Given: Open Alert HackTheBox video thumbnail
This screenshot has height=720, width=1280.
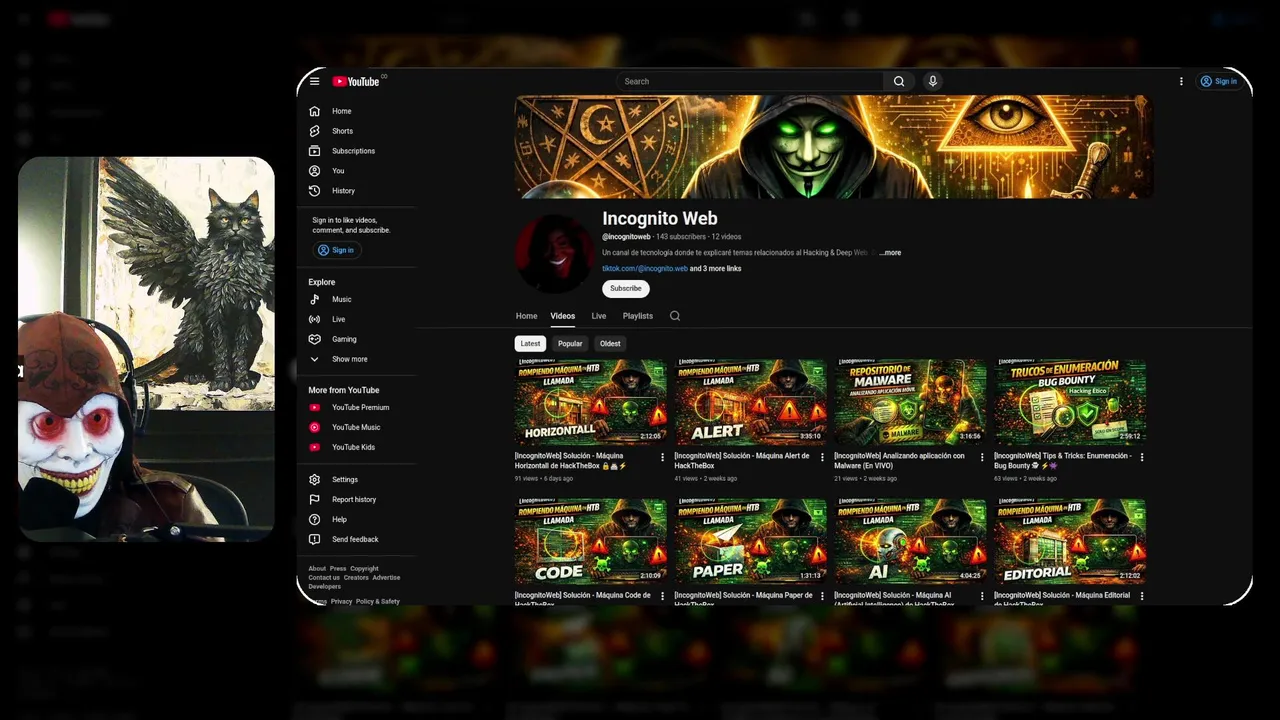Looking at the screenshot, I should coord(750,402).
